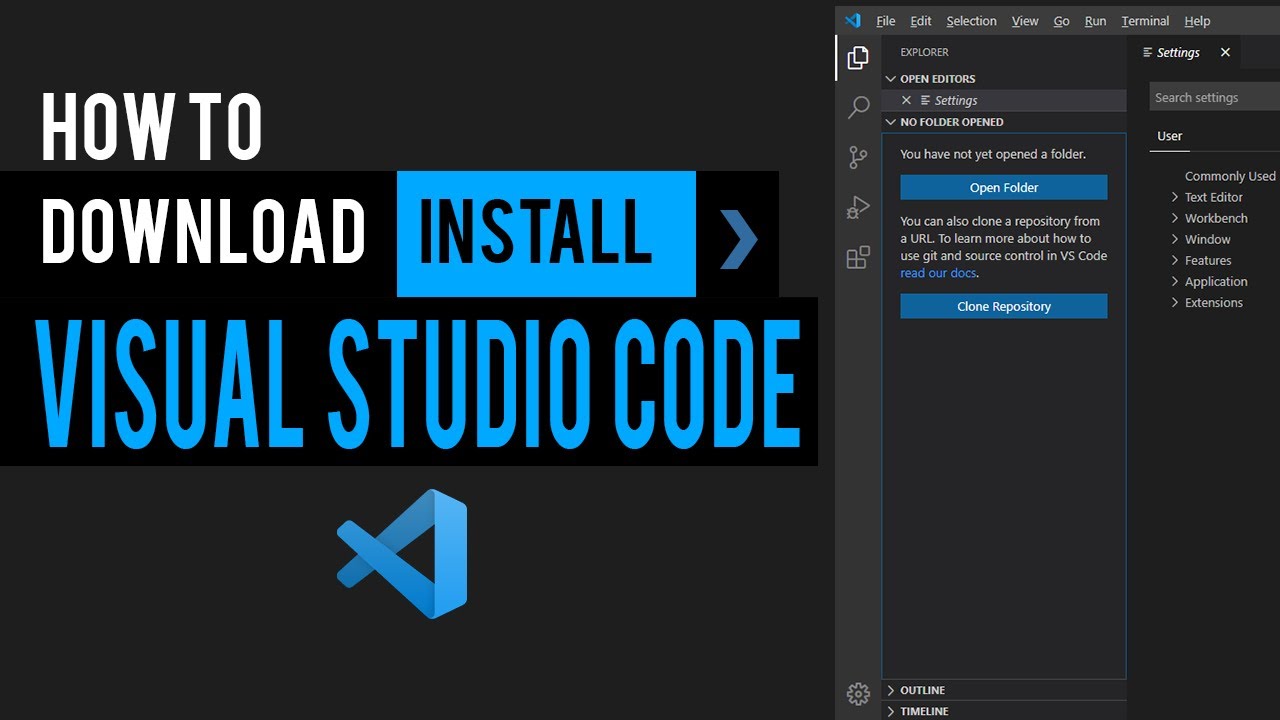Open the Search view in activity bar
The image size is (1280, 720).
coord(858,107)
